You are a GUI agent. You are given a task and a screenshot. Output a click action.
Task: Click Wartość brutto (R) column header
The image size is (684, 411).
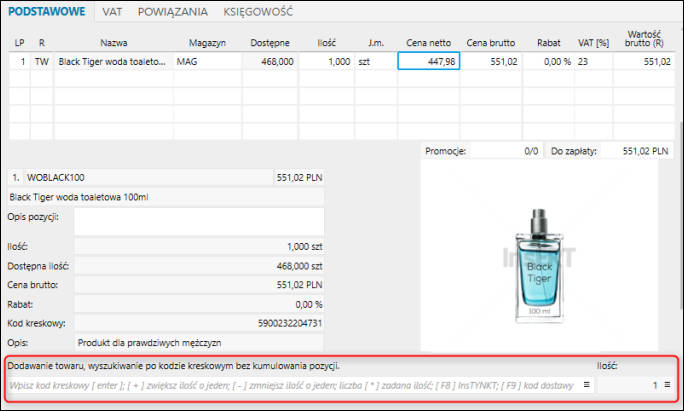tap(644, 38)
